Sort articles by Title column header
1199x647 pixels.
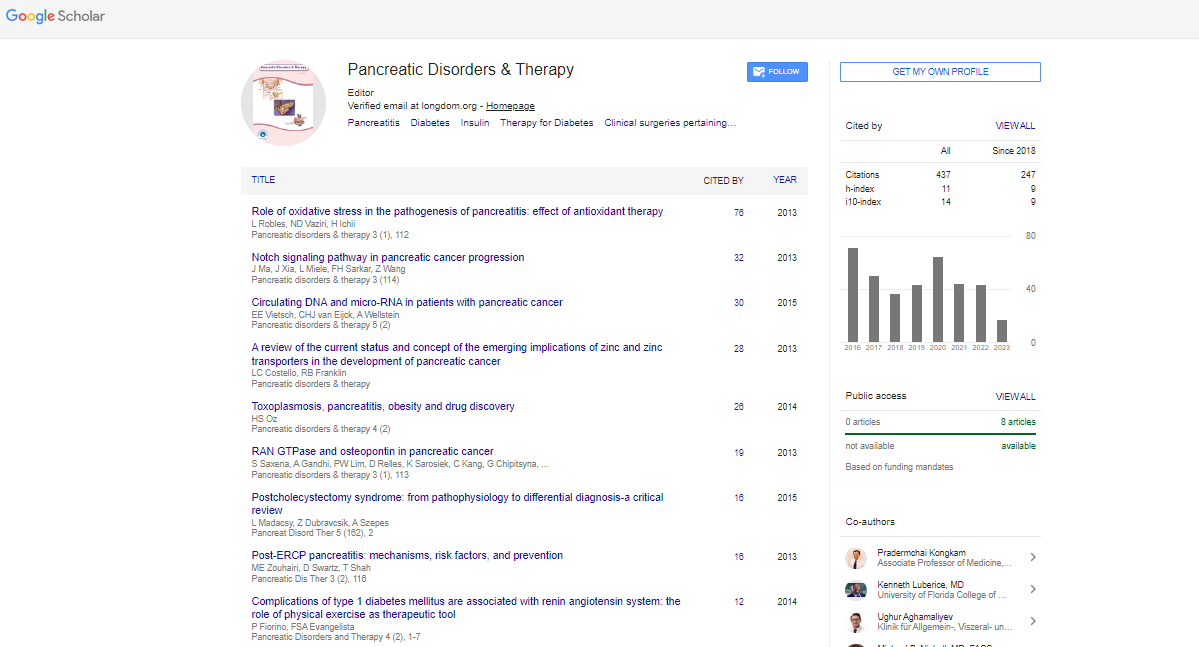(263, 180)
